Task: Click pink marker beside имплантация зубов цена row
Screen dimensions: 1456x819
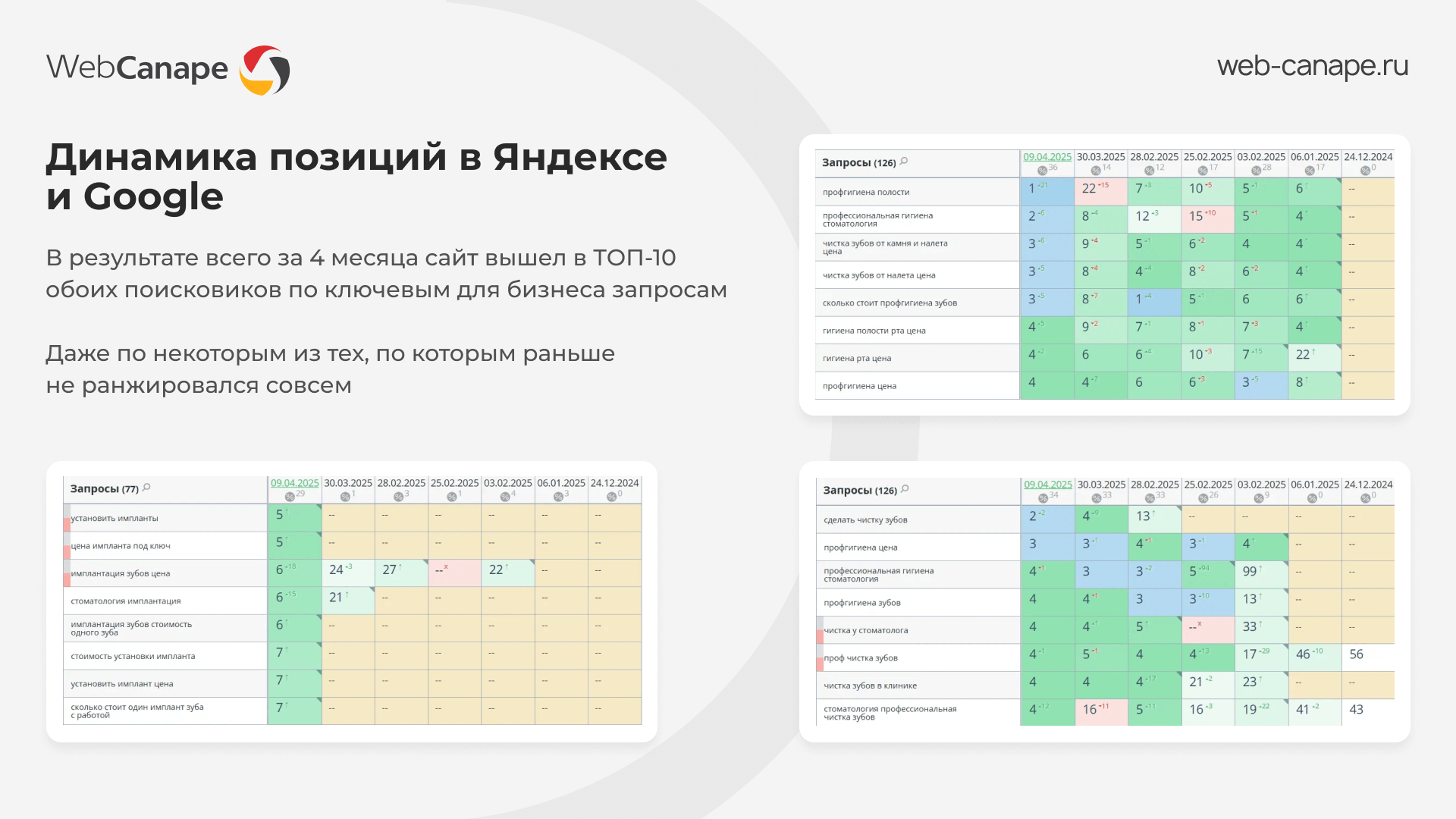Action: tap(67, 579)
